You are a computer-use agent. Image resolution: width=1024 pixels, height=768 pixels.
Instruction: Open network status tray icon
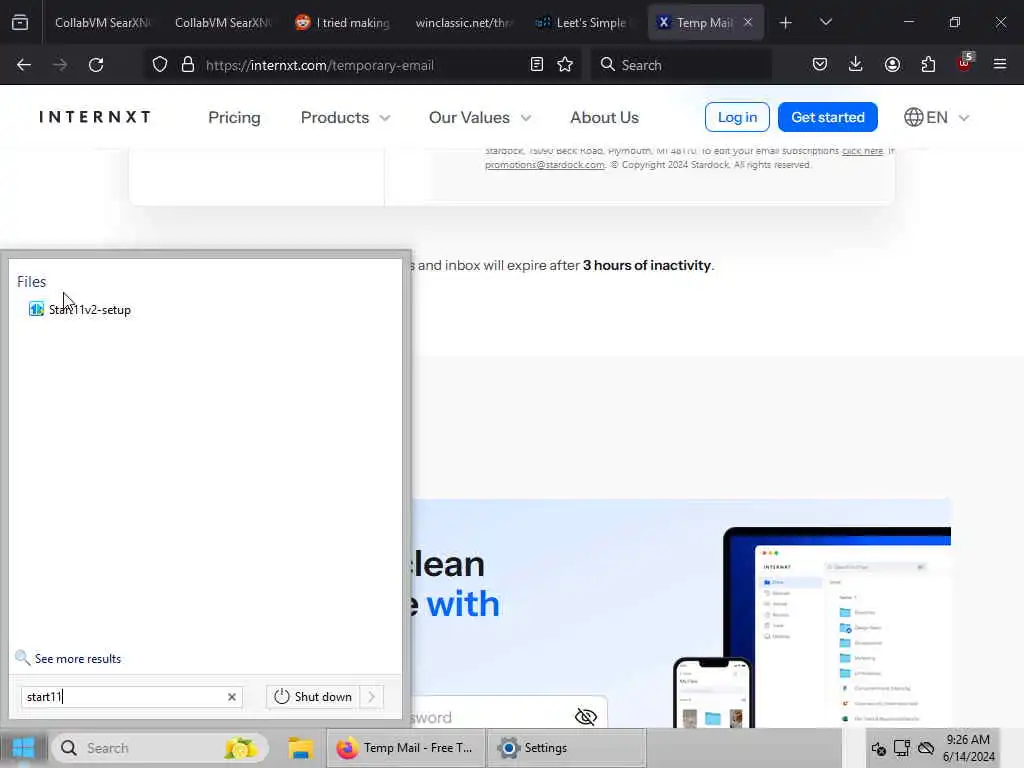(x=902, y=748)
